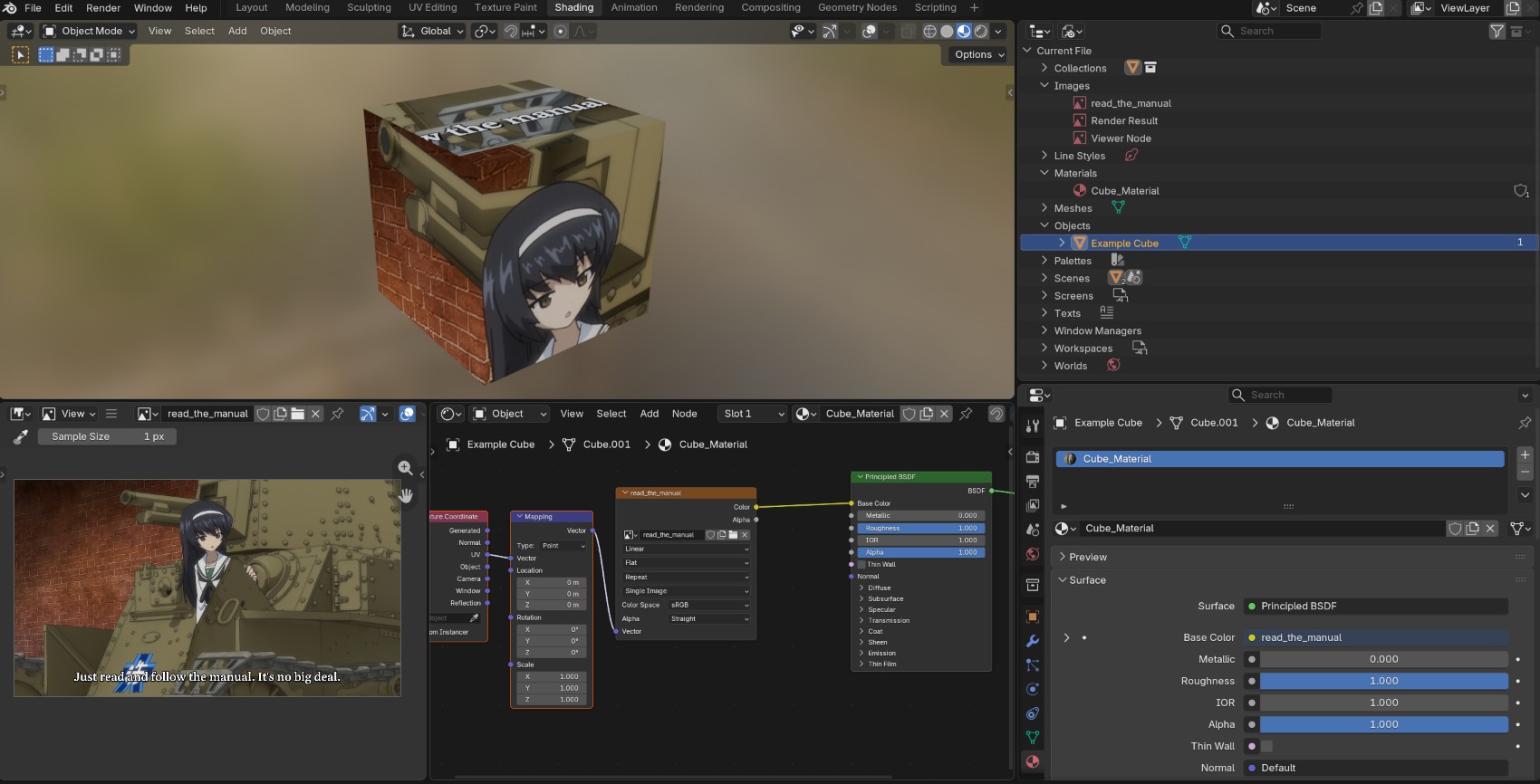Pin the node editor material
The height and width of the screenshot is (784, 1540).
[966, 414]
